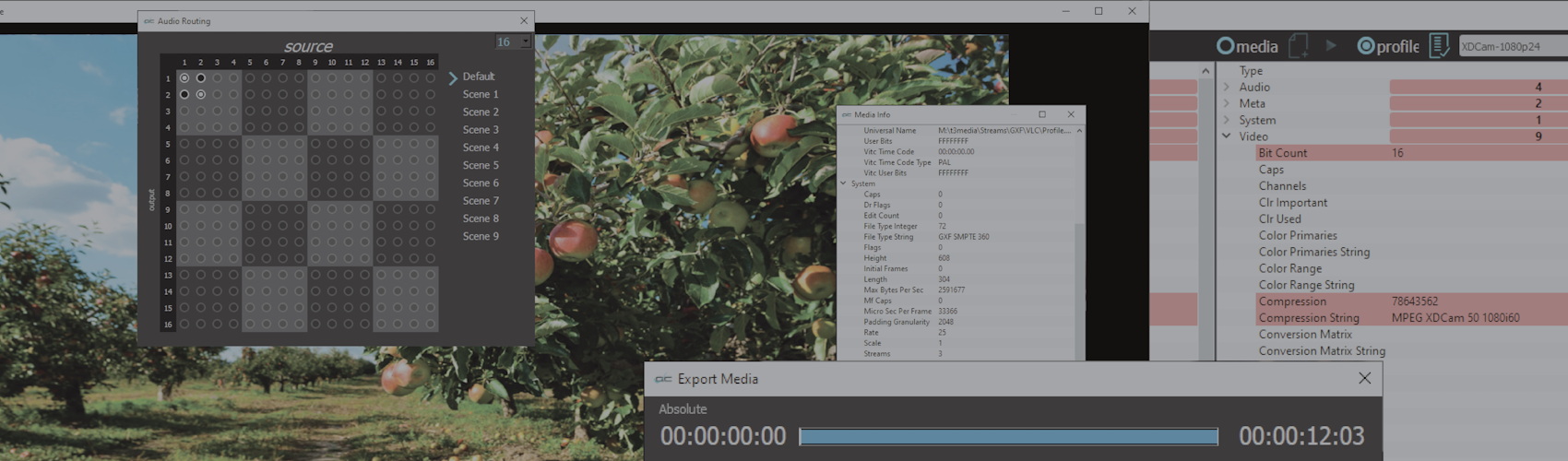Click the add media file icon
Viewport: 1568px width, 461px height.
(1298, 46)
